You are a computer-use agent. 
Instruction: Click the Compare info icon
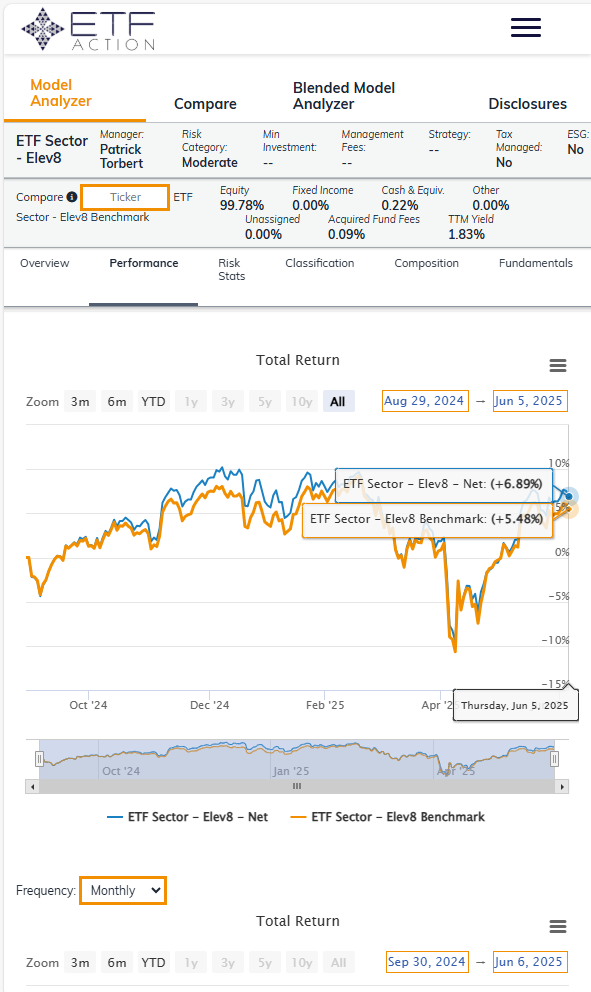72,197
